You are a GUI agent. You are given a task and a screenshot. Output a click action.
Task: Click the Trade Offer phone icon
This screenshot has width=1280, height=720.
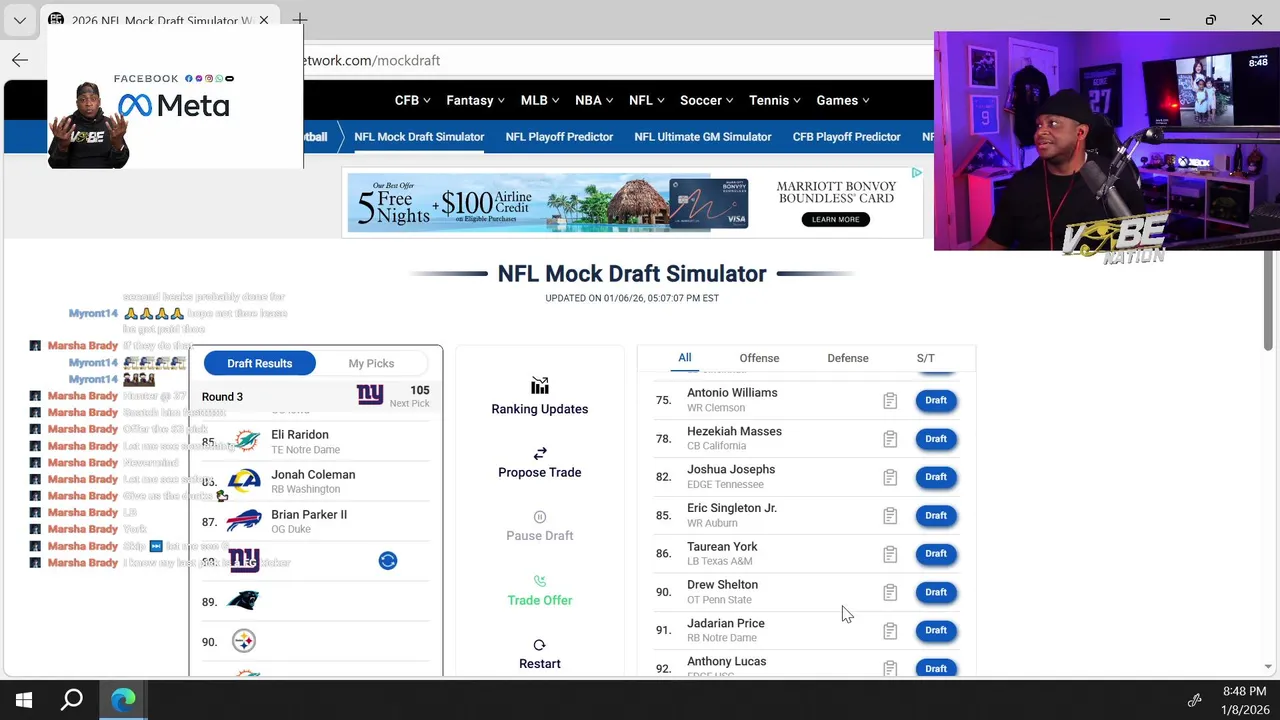click(540, 581)
